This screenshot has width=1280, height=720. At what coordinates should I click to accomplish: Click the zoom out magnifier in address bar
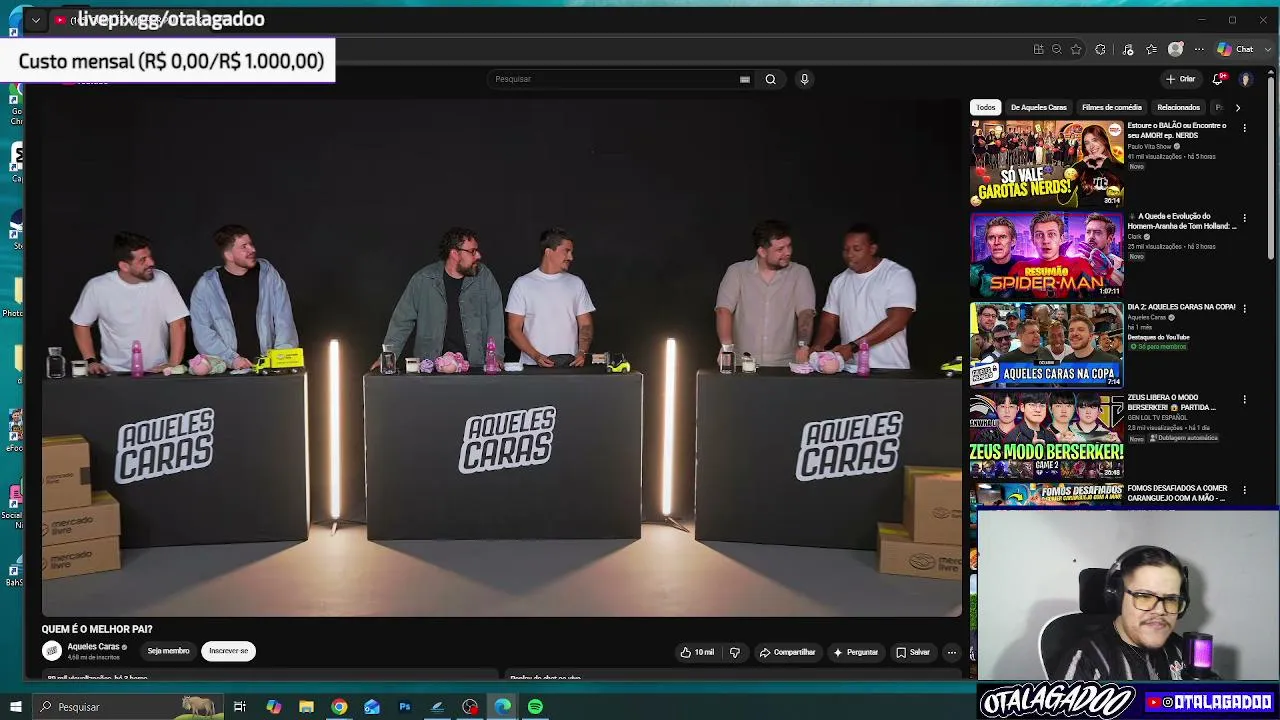1057,49
